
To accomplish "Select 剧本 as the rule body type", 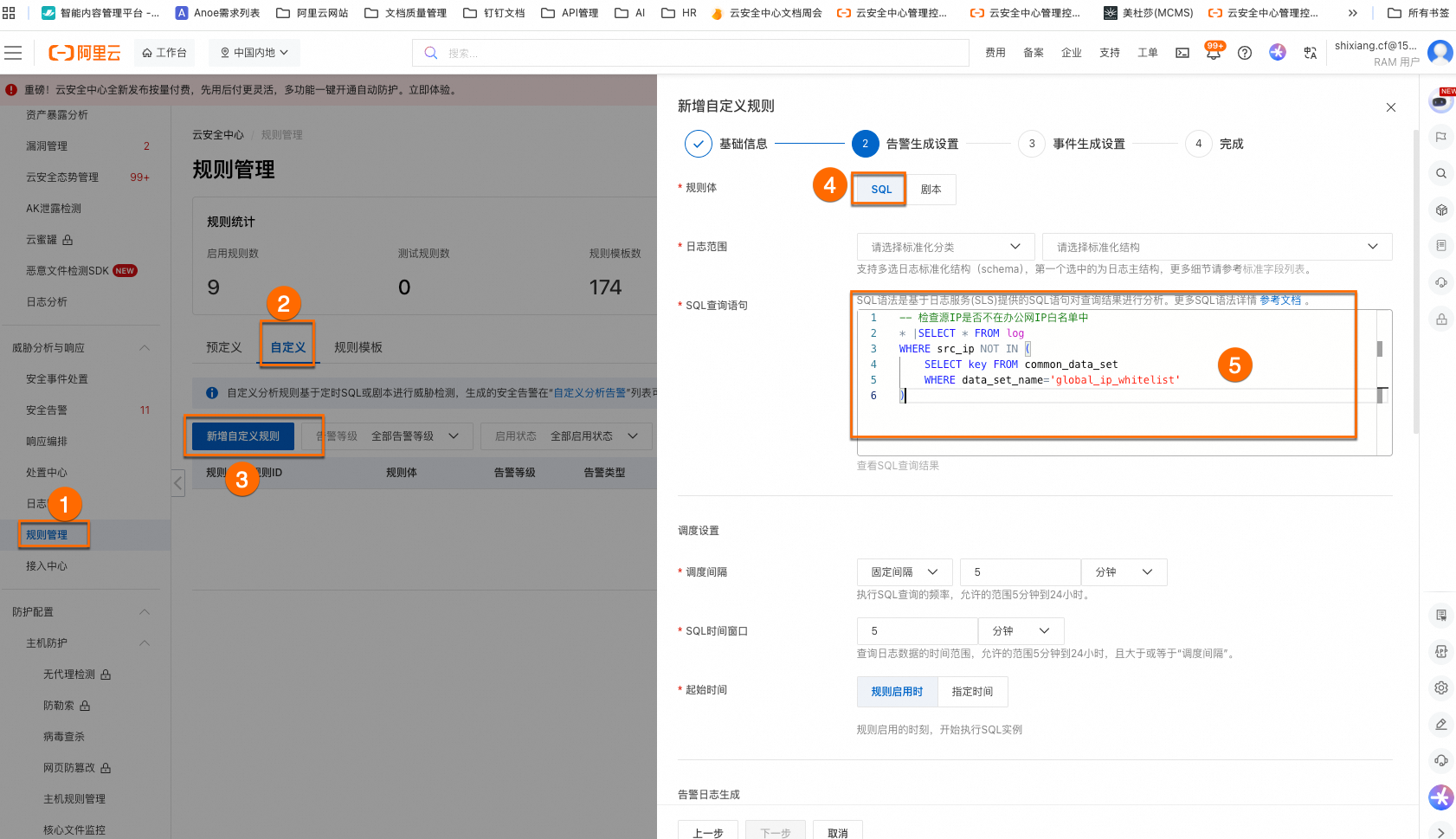I will coord(931,190).
